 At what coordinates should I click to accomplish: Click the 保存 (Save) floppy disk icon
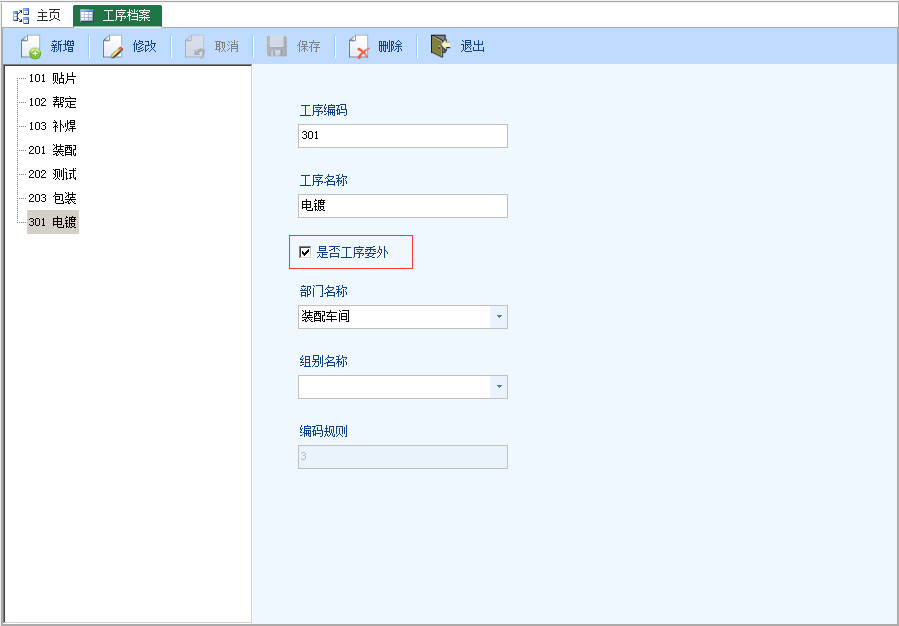pos(277,46)
